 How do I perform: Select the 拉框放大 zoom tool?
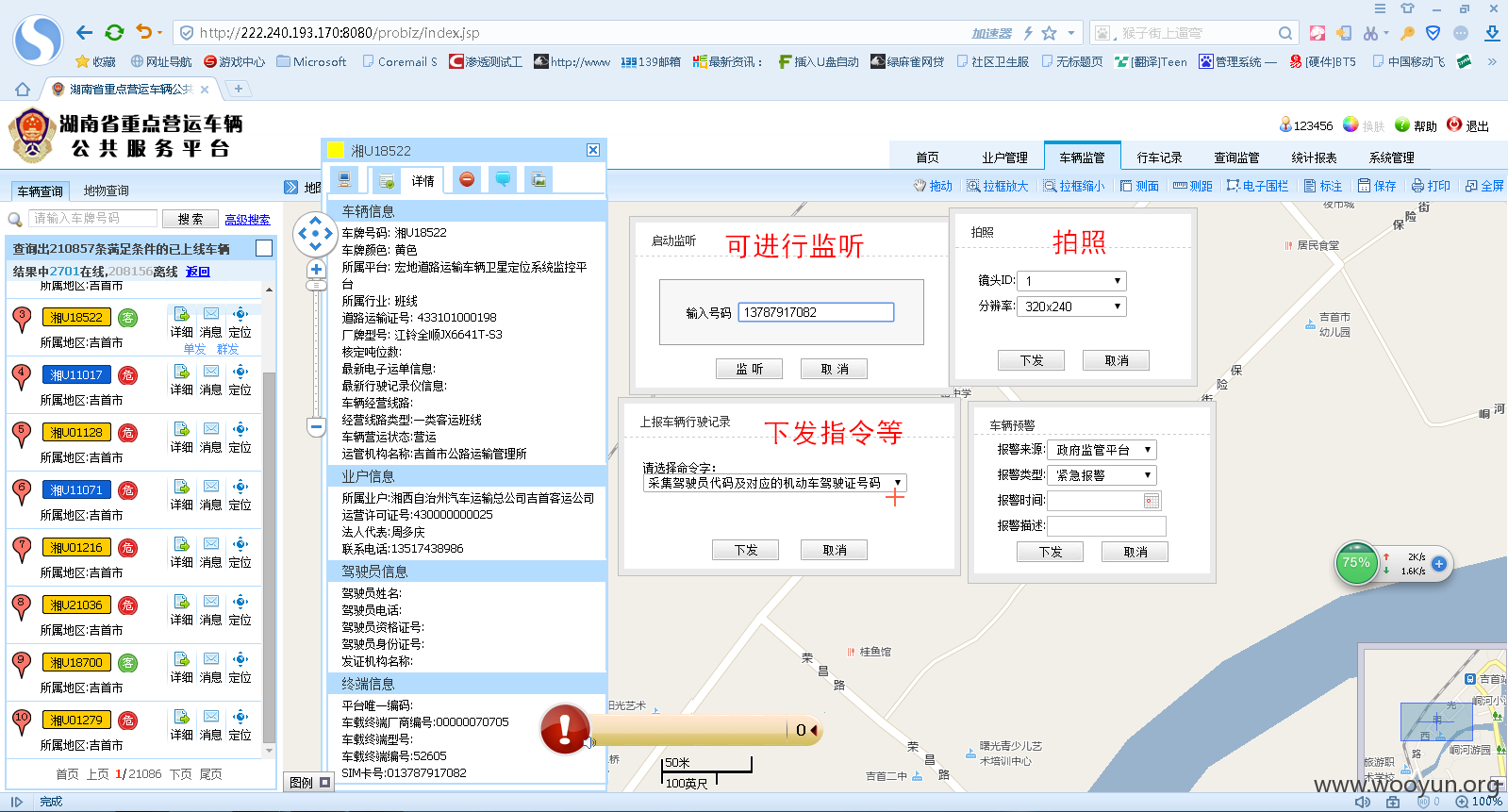pos(997,186)
